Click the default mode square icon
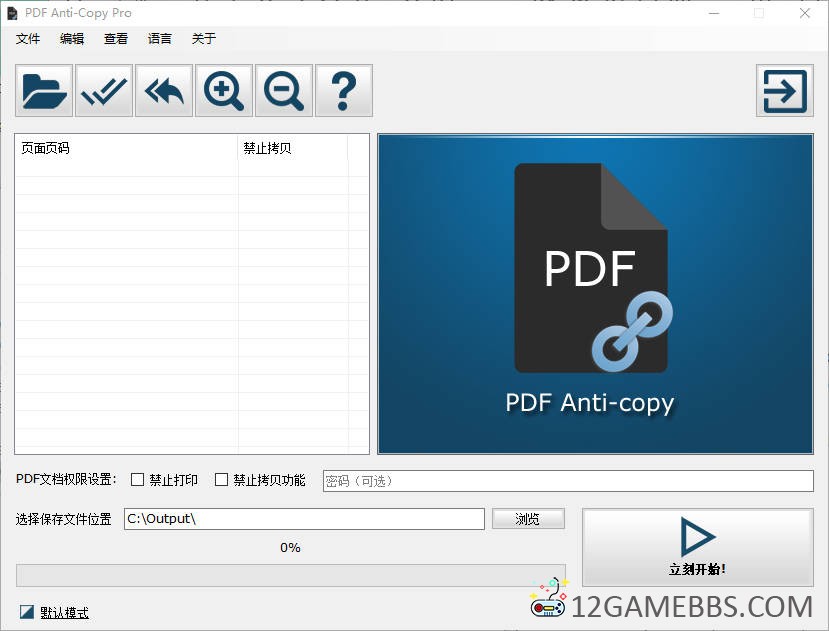This screenshot has height=631, width=829. [x=26, y=612]
